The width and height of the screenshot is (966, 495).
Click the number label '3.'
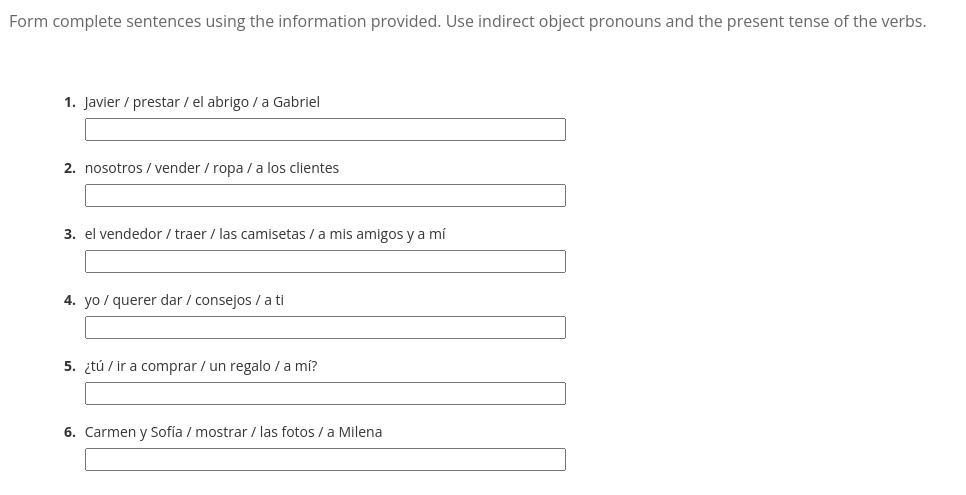tap(69, 234)
